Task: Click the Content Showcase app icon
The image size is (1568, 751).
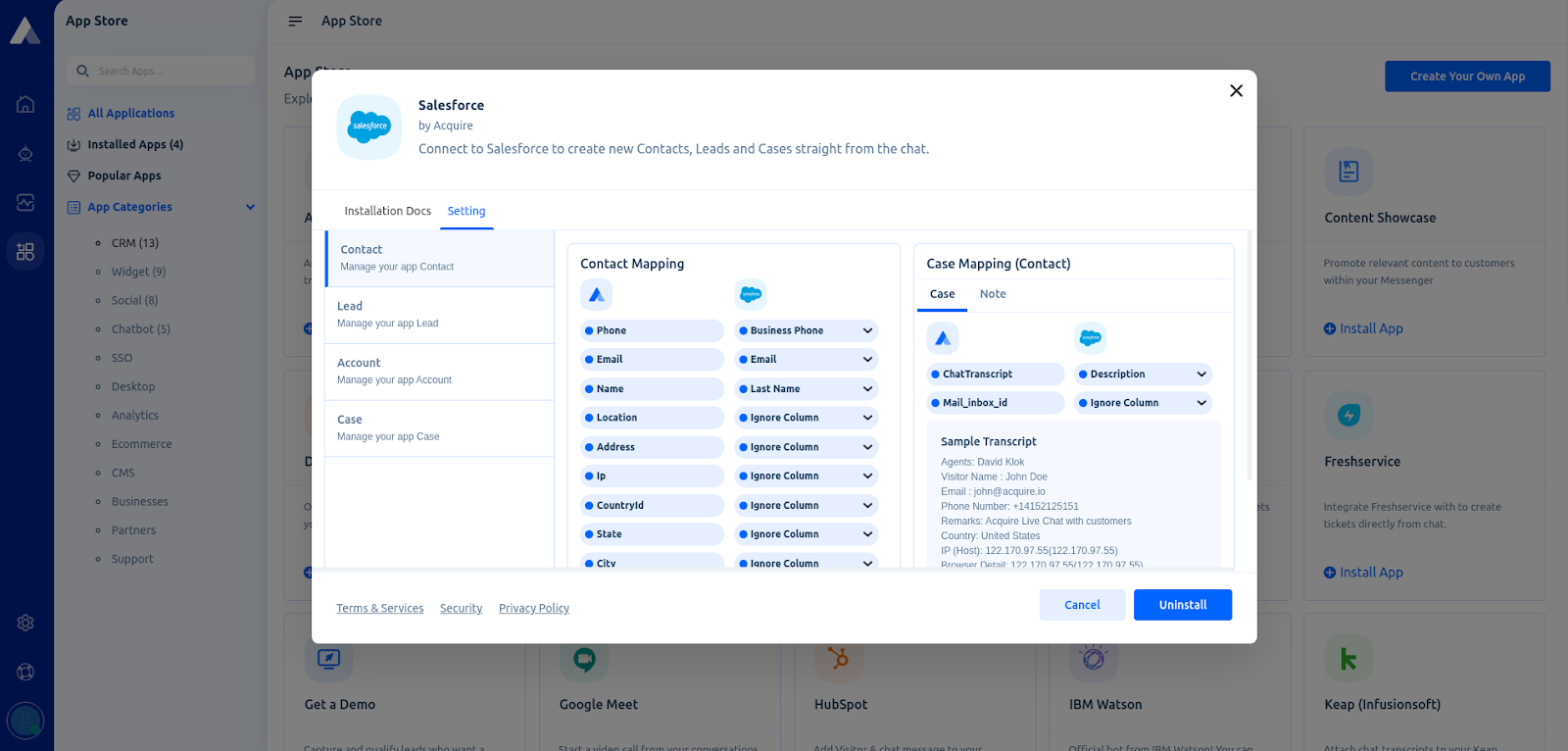Action: click(1348, 172)
